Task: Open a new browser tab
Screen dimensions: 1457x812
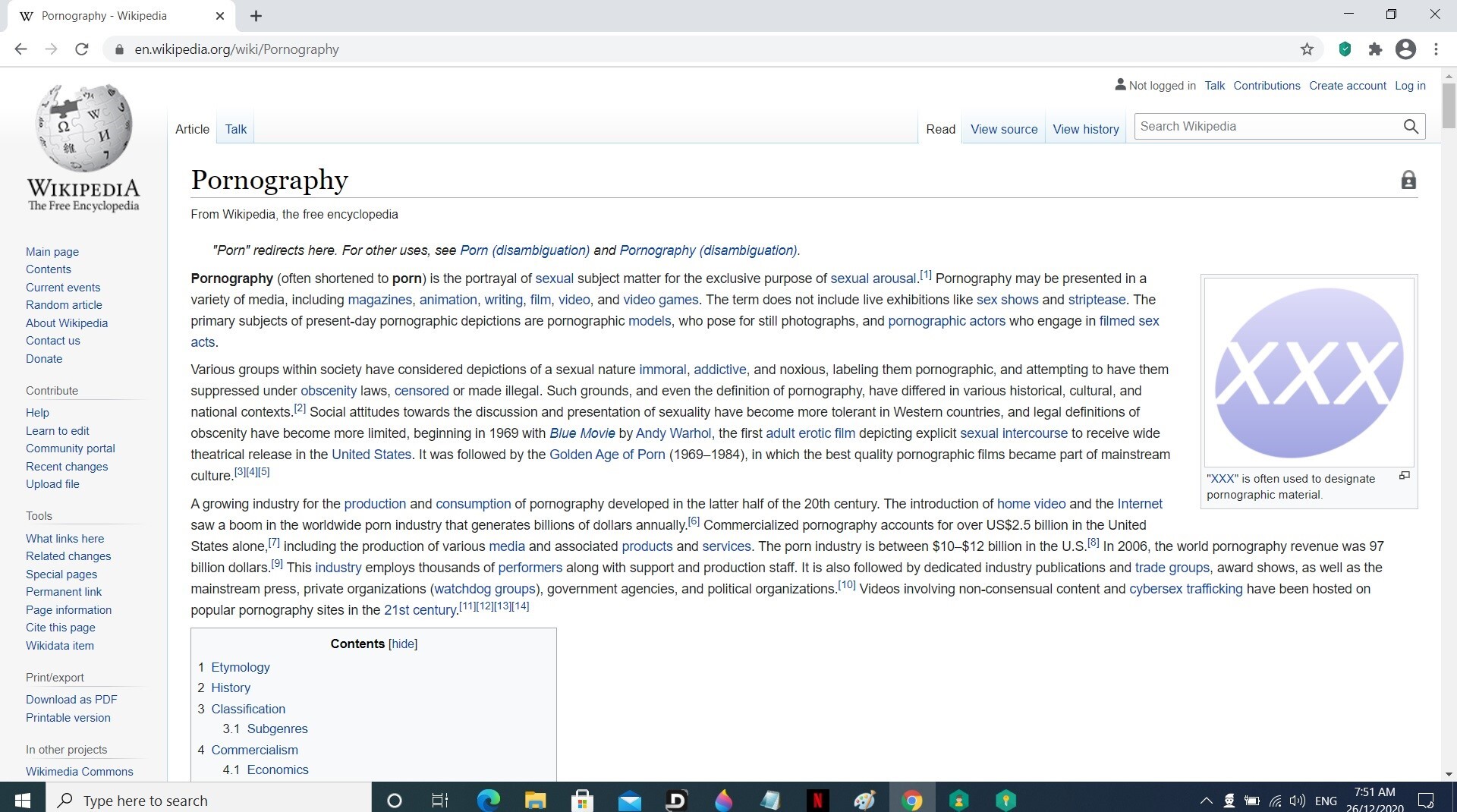Action: (x=256, y=16)
